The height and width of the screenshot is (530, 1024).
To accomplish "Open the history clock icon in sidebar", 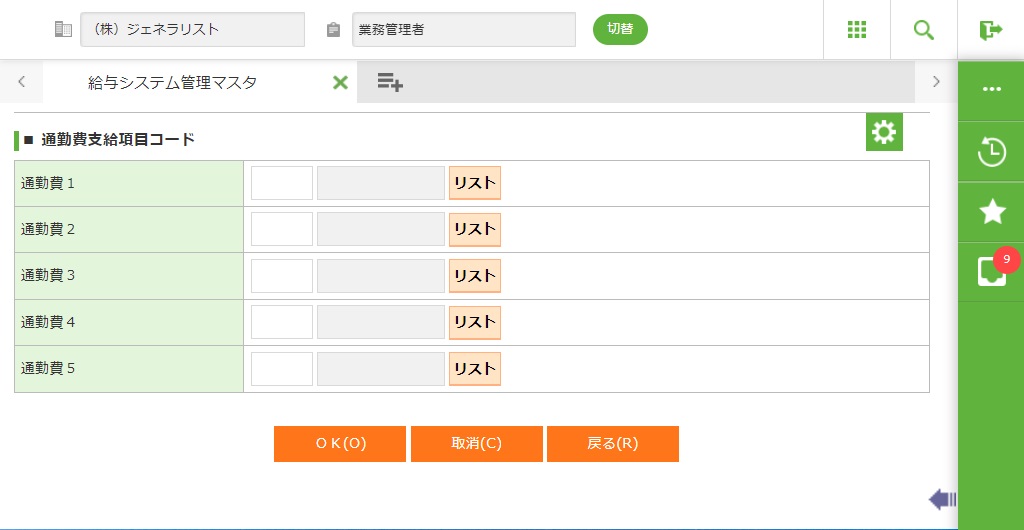I will 991,152.
